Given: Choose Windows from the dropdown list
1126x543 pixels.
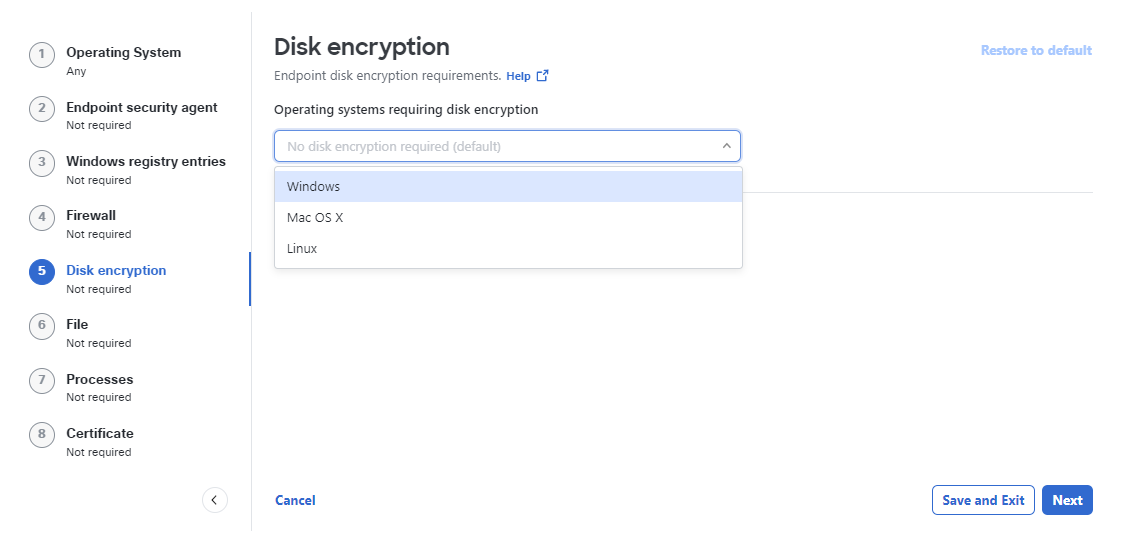Looking at the screenshot, I should click(x=508, y=186).
